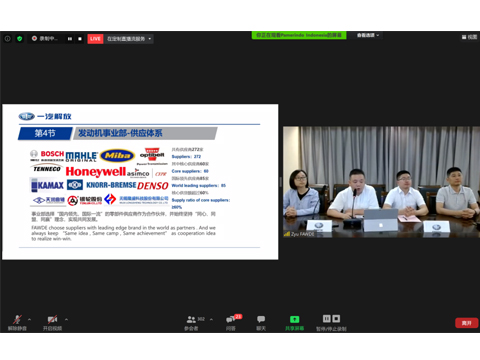The image size is (480, 360).
Task: Expand video options arrow beside camera
Action: [66, 320]
